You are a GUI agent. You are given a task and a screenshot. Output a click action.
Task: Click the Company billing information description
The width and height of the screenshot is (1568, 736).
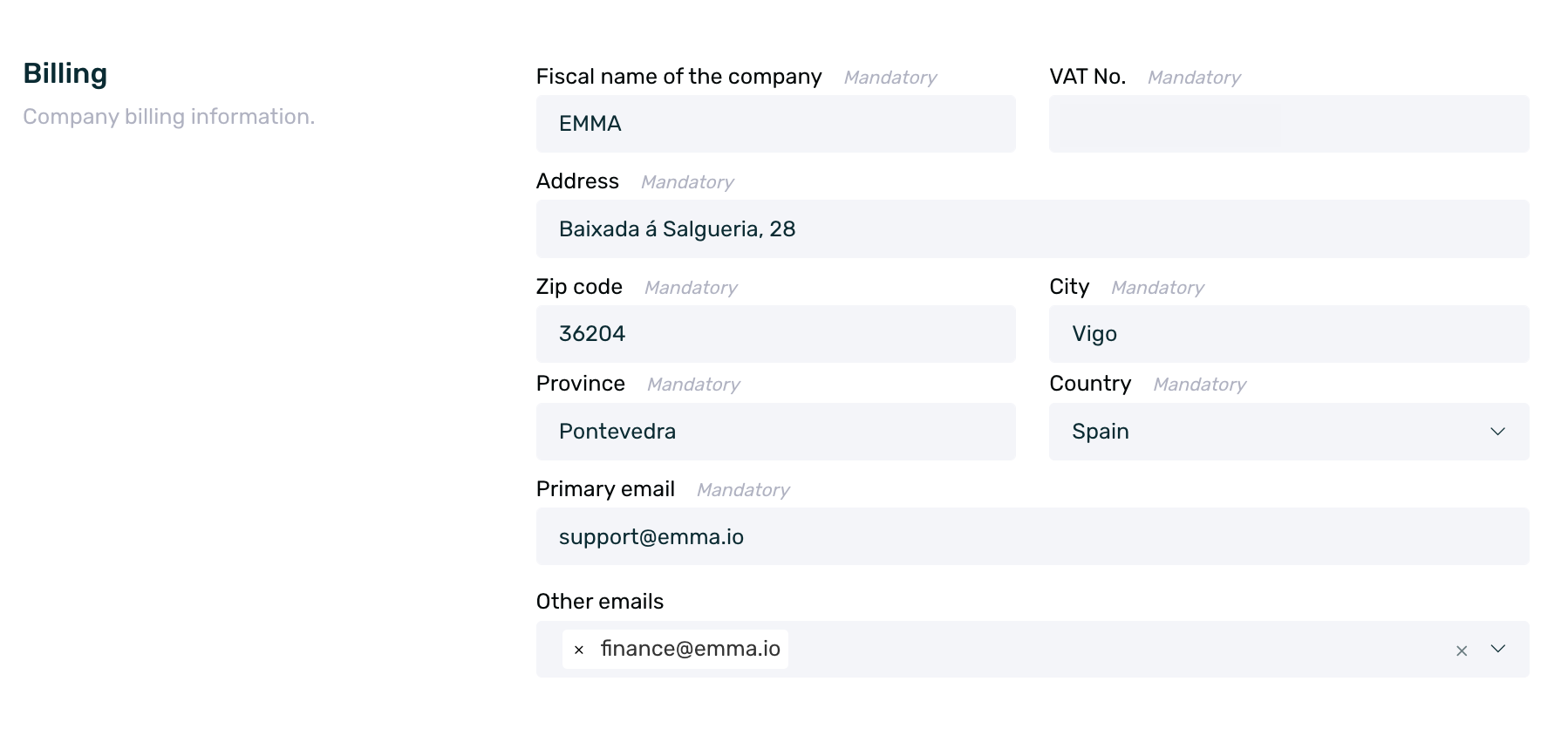168,117
